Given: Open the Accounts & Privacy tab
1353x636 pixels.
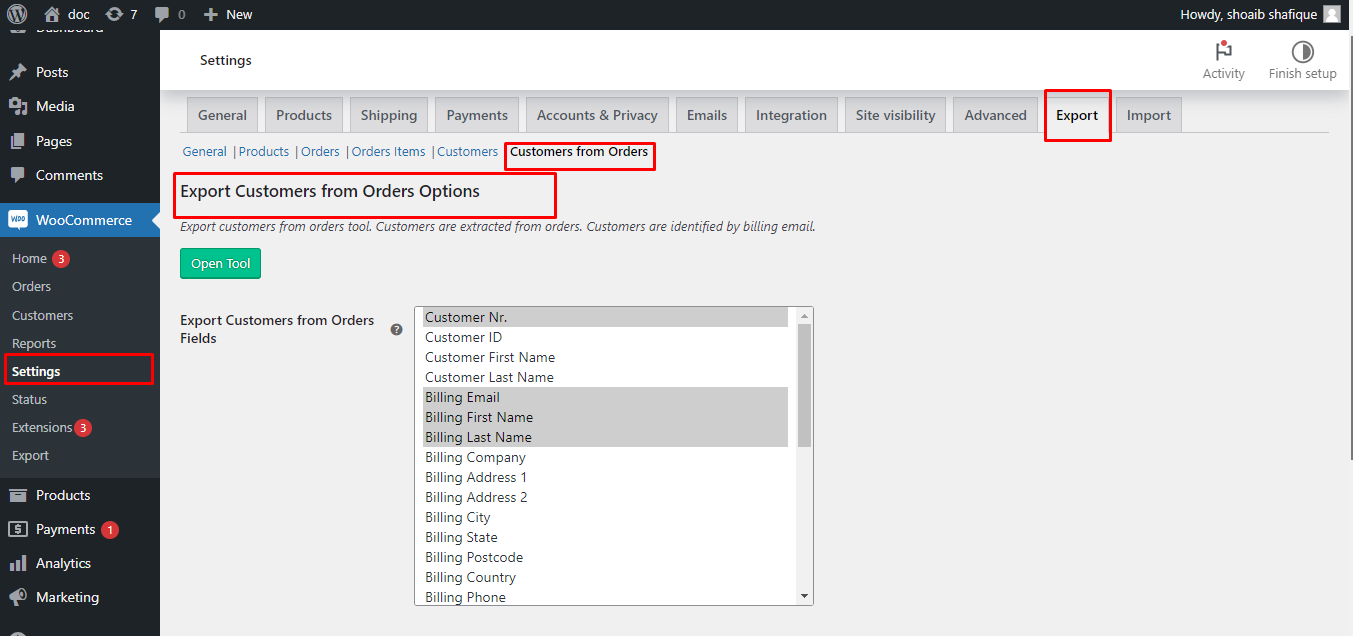Looking at the screenshot, I should tap(597, 115).
